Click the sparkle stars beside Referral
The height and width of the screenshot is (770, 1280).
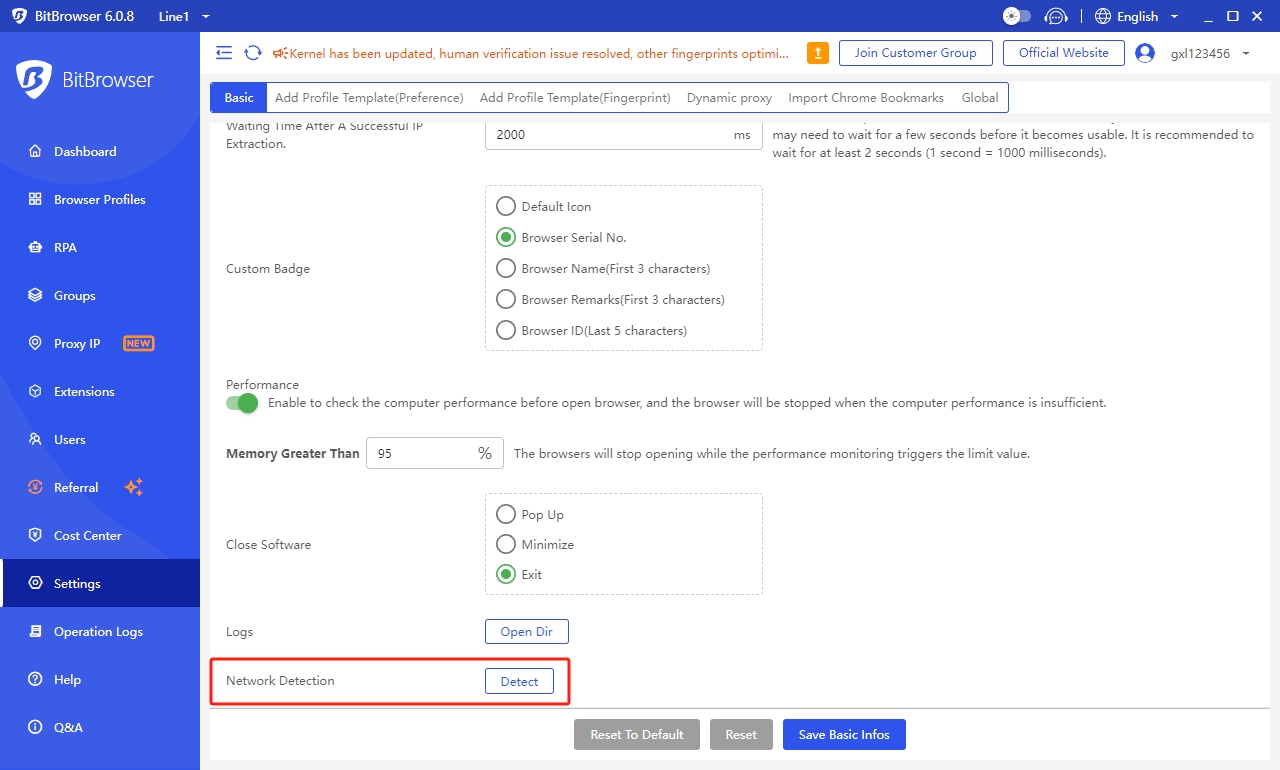click(x=133, y=488)
